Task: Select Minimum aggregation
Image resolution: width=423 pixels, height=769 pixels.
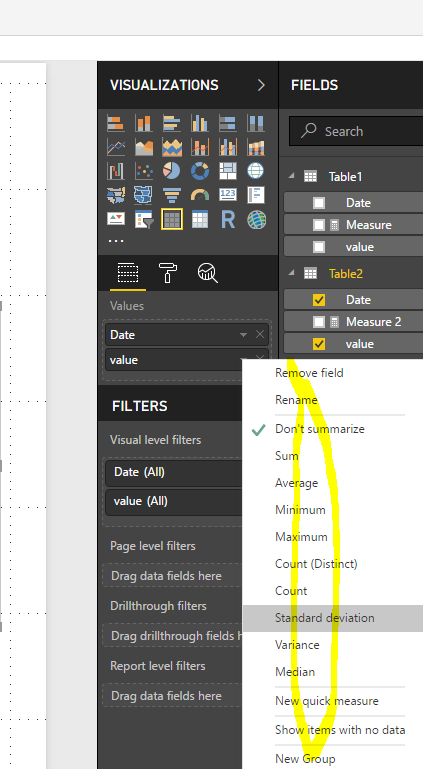Action: point(300,510)
